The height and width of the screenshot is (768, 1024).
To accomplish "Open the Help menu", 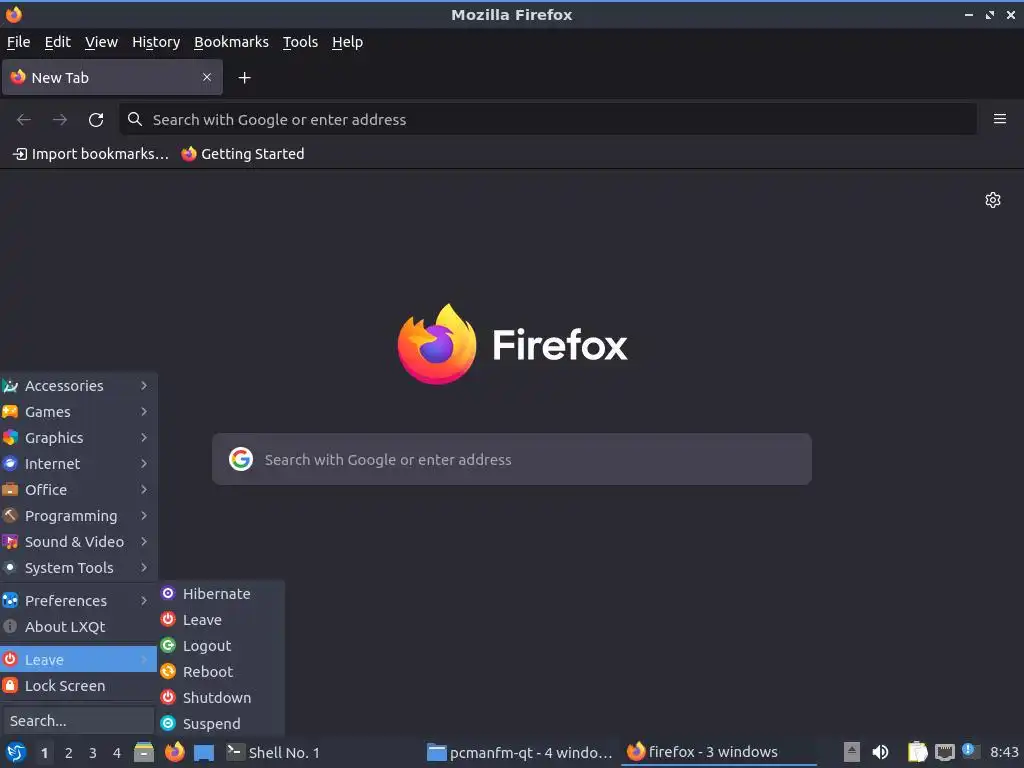I will pos(347,42).
